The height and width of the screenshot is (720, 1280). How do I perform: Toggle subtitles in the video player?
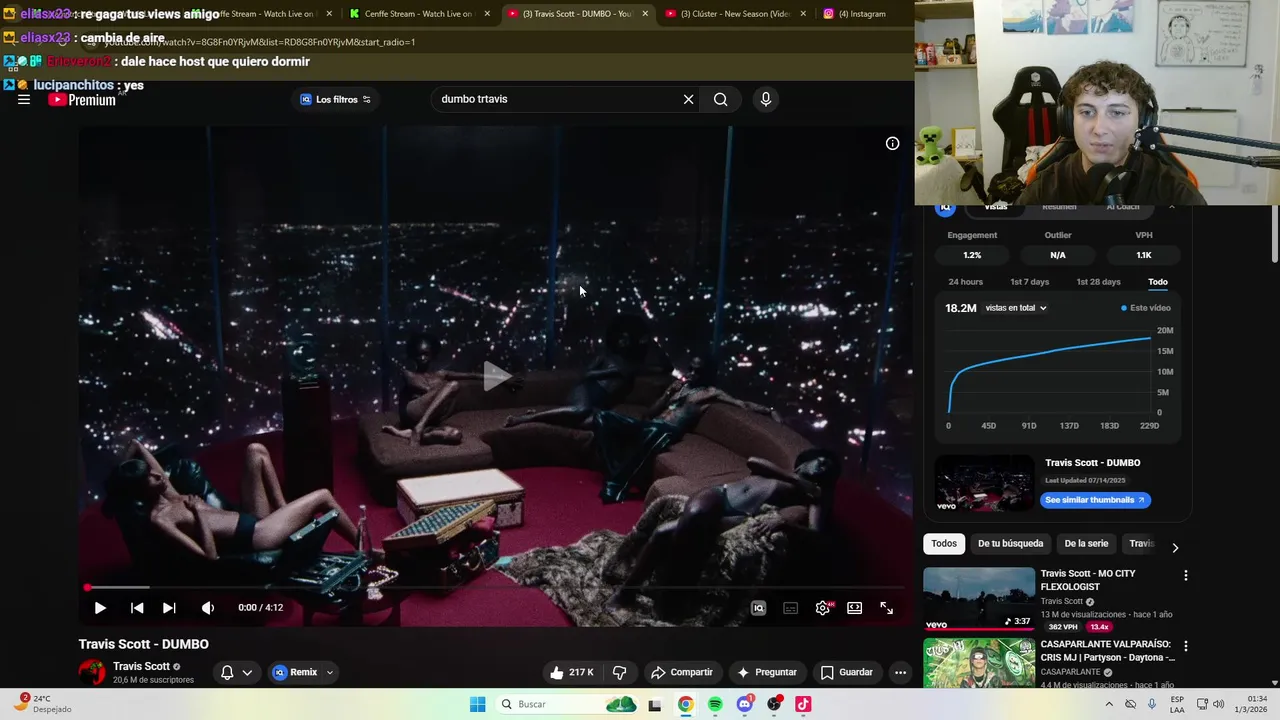790,608
